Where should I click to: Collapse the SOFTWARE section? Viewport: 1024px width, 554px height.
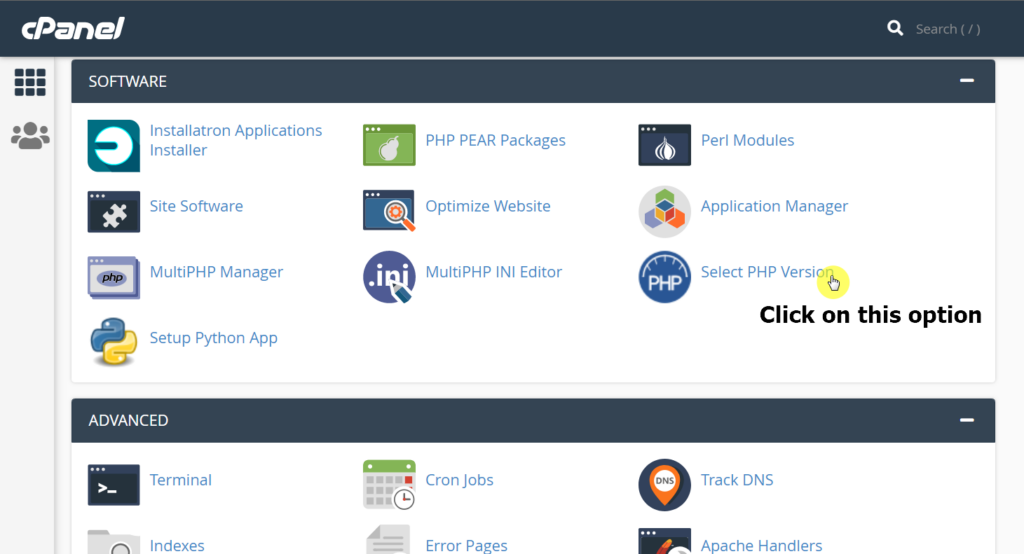[967, 80]
